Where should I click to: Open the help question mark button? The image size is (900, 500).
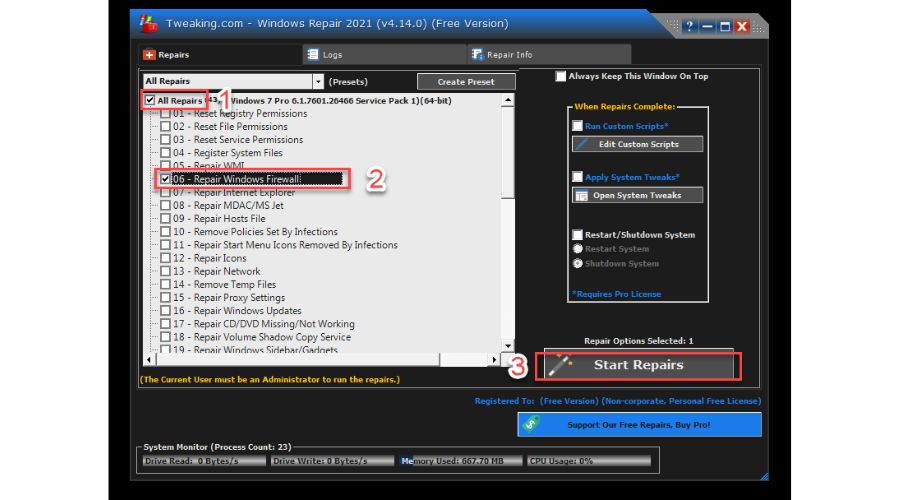(x=689, y=26)
